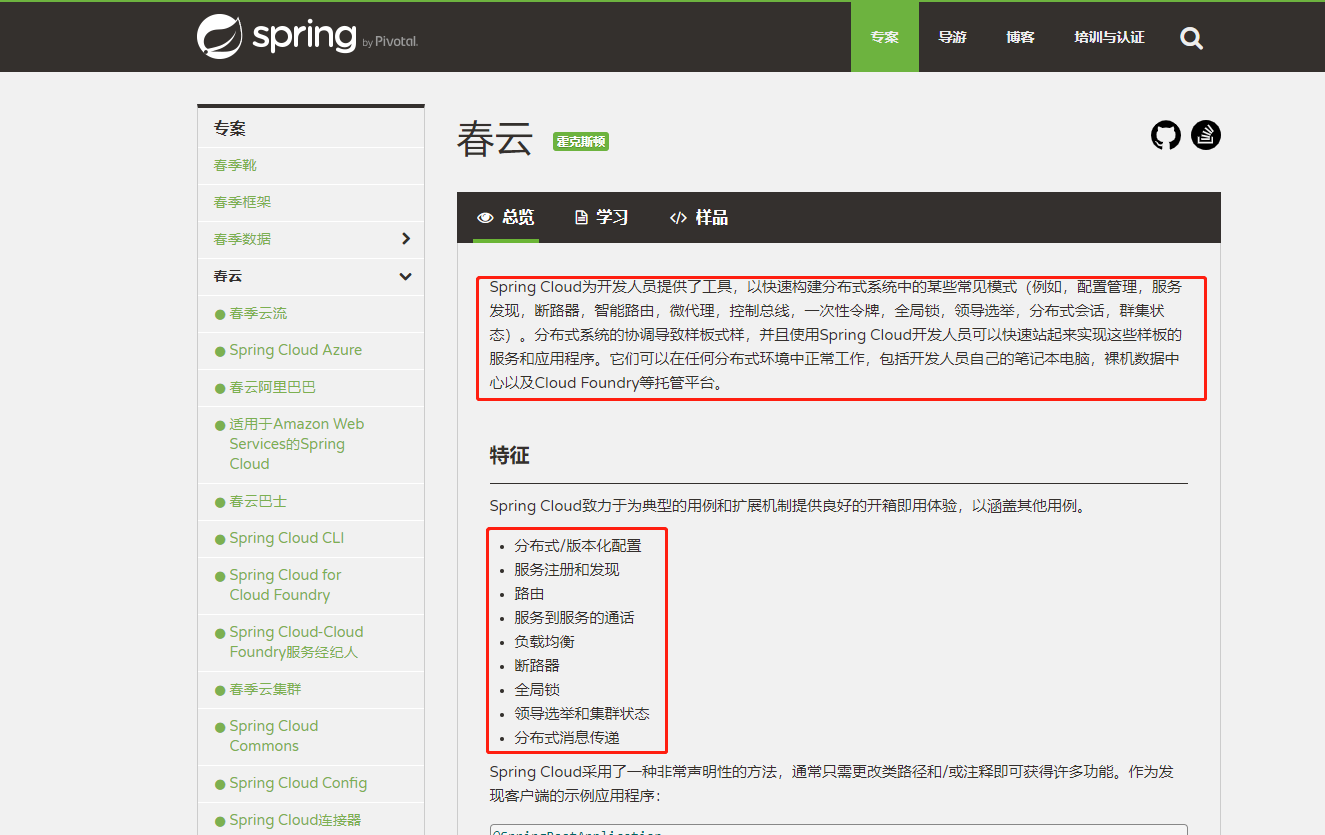Open Spring Cloud Commons sidebar link
The width and height of the screenshot is (1325, 835).
click(274, 736)
